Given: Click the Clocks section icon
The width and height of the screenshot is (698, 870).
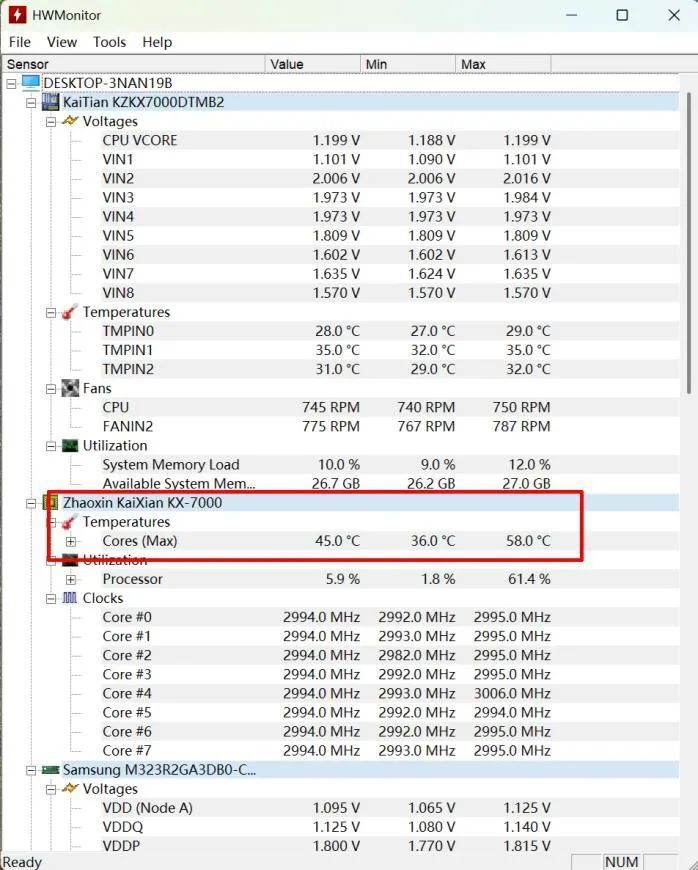Looking at the screenshot, I should [x=70, y=598].
